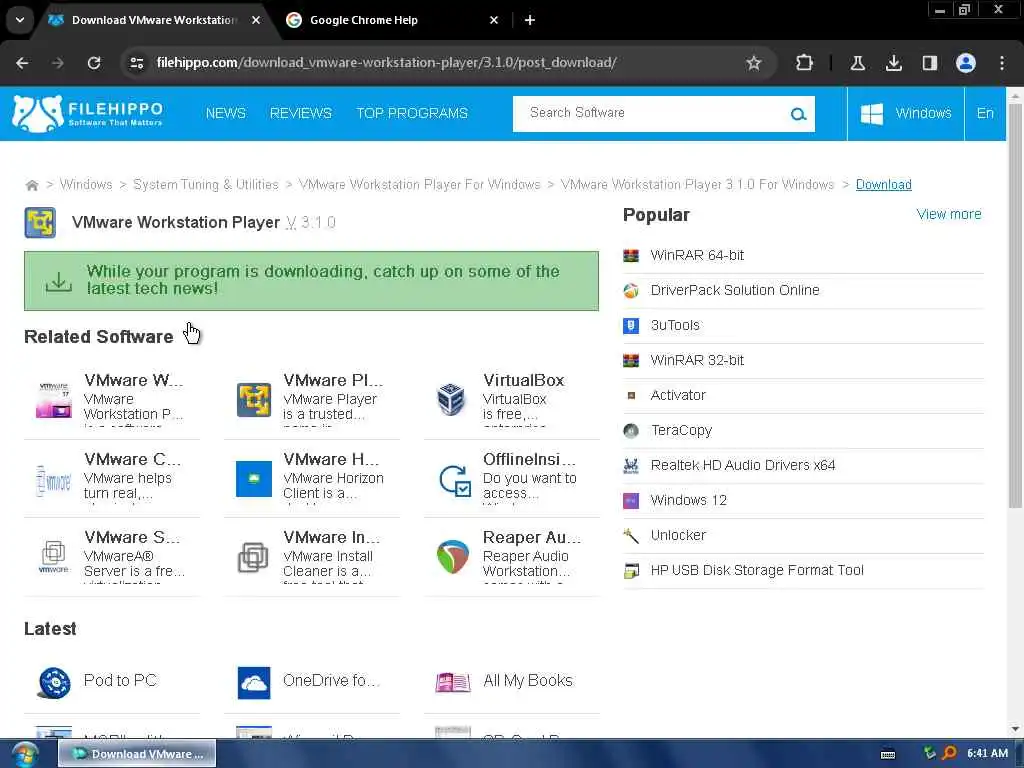The width and height of the screenshot is (1024, 768).
Task: Open the TOP PROGRAMS menu item
Action: point(412,114)
